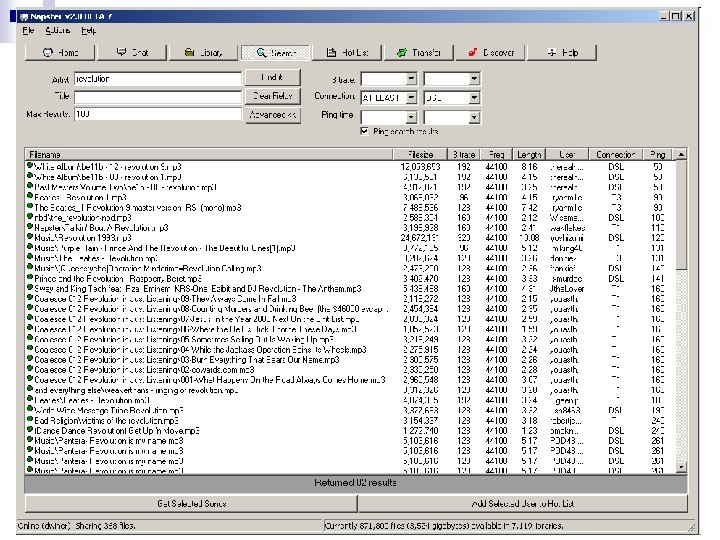This screenshot has width=720, height=540.
Task: Click green dot beside Revolution 1993 row
Action: click(30, 236)
